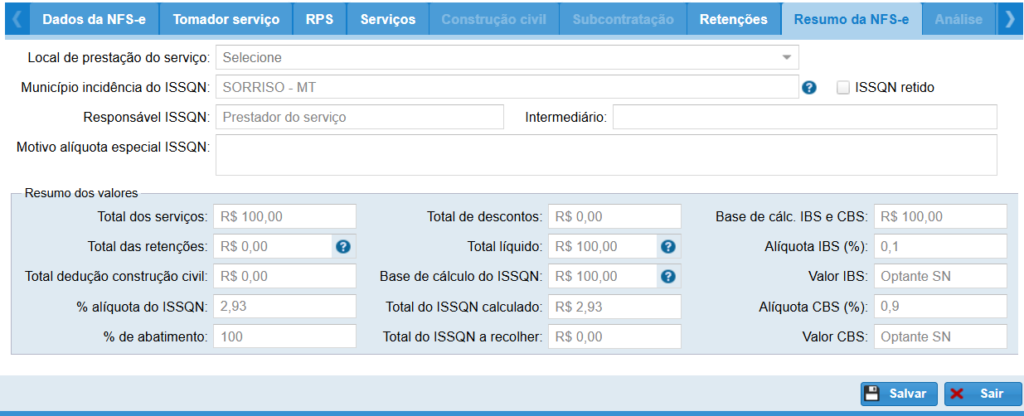Image resolution: width=1024 pixels, height=416 pixels.
Task: Enable the ISSQN retido checkbox
Action: [x=843, y=87]
